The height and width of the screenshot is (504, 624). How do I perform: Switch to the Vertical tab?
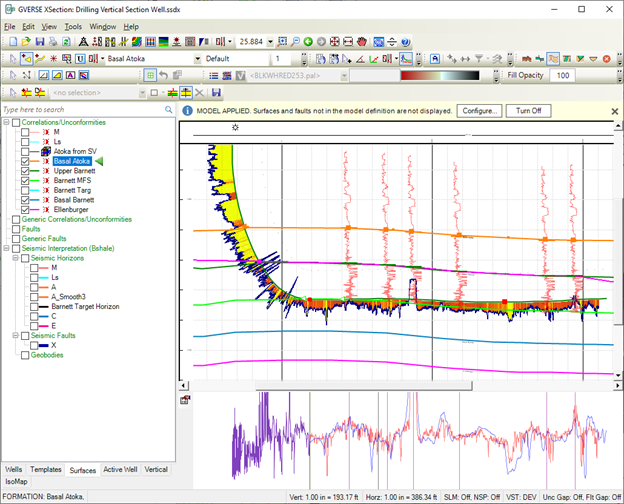pyautogui.click(x=156, y=469)
